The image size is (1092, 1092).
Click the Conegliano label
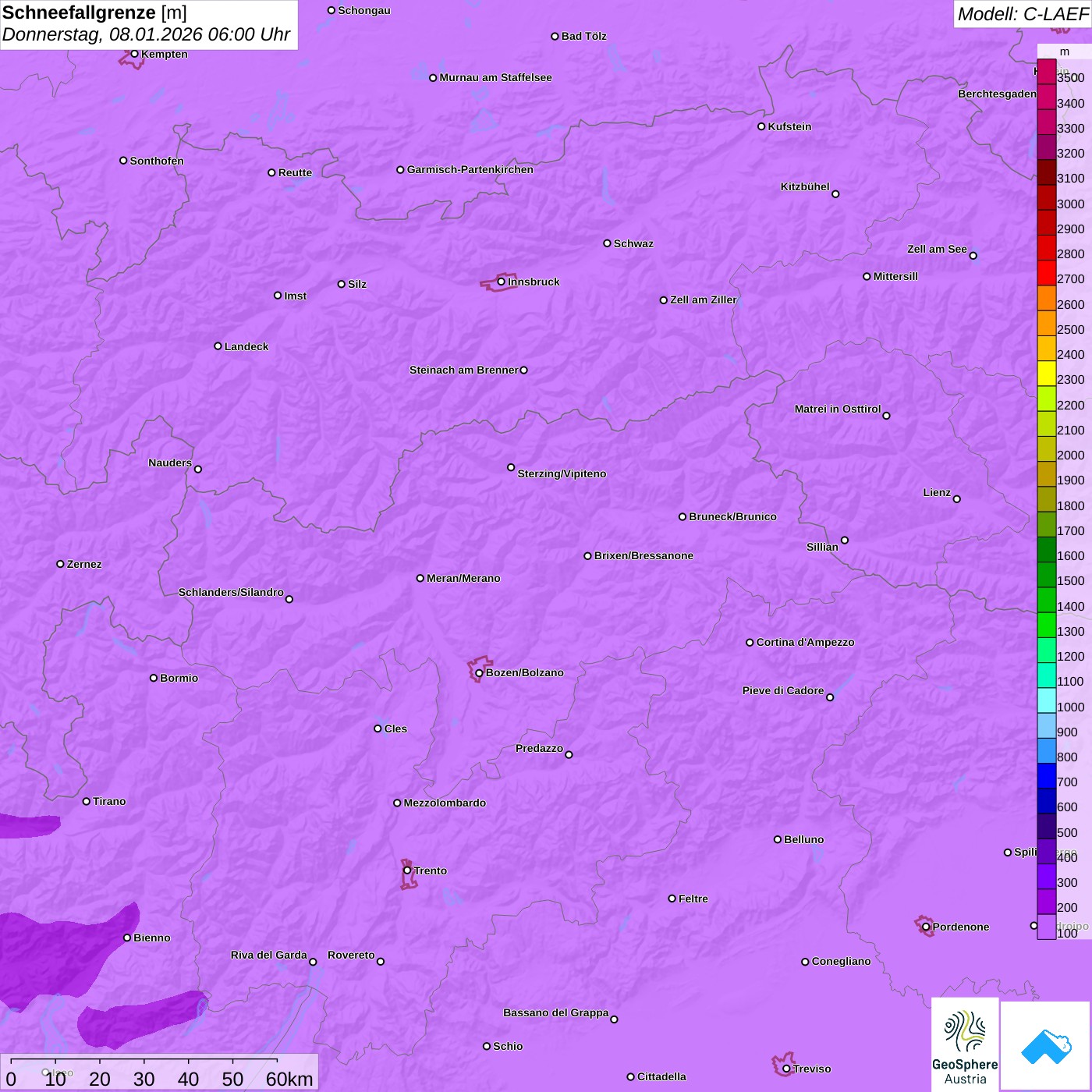click(x=842, y=962)
